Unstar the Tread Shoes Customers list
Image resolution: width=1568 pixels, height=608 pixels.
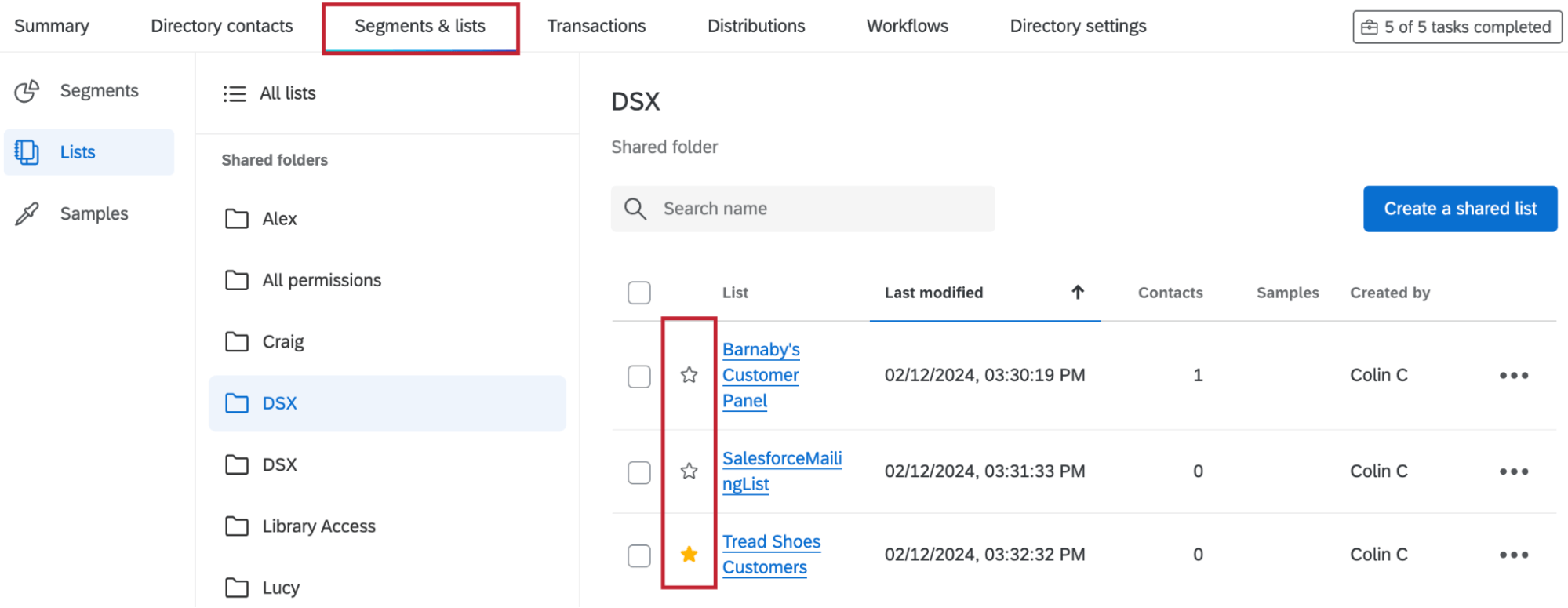[x=689, y=555]
